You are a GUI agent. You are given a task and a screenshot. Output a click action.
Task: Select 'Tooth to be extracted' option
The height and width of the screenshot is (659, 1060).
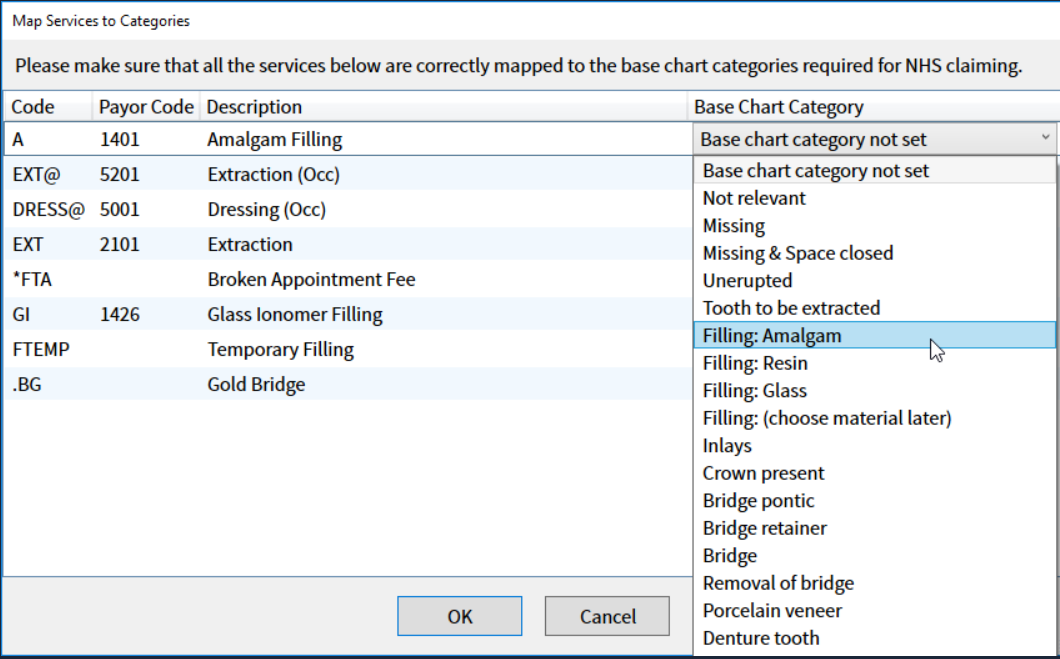pos(790,308)
